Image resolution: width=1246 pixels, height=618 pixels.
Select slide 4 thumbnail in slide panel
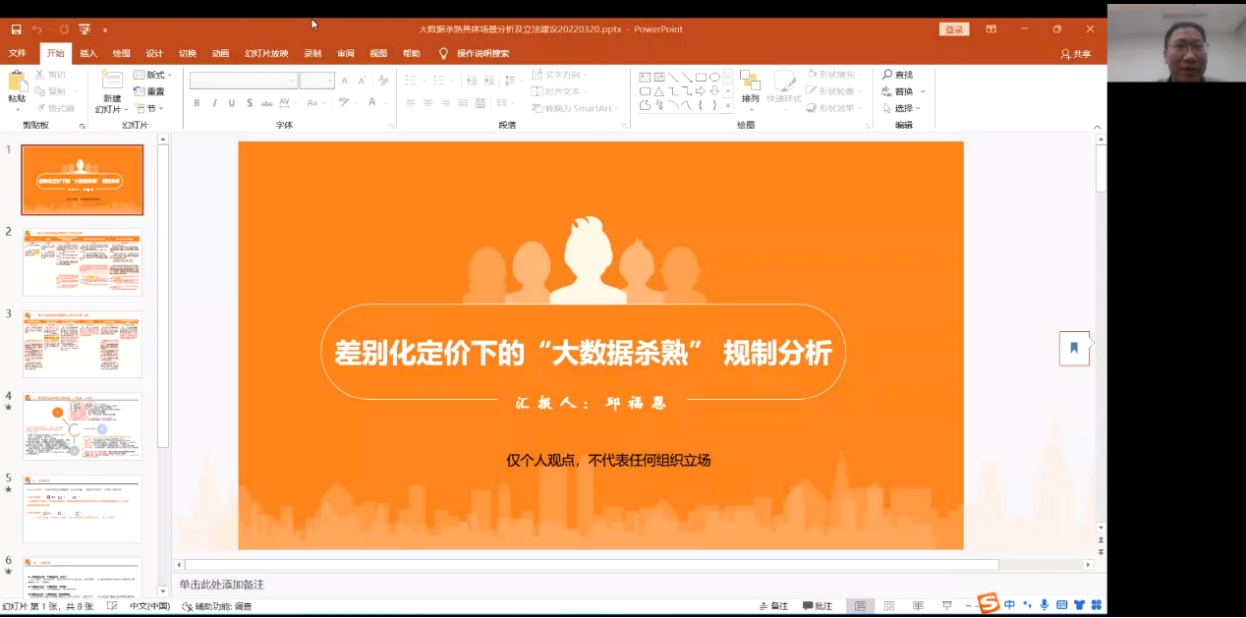pos(82,427)
